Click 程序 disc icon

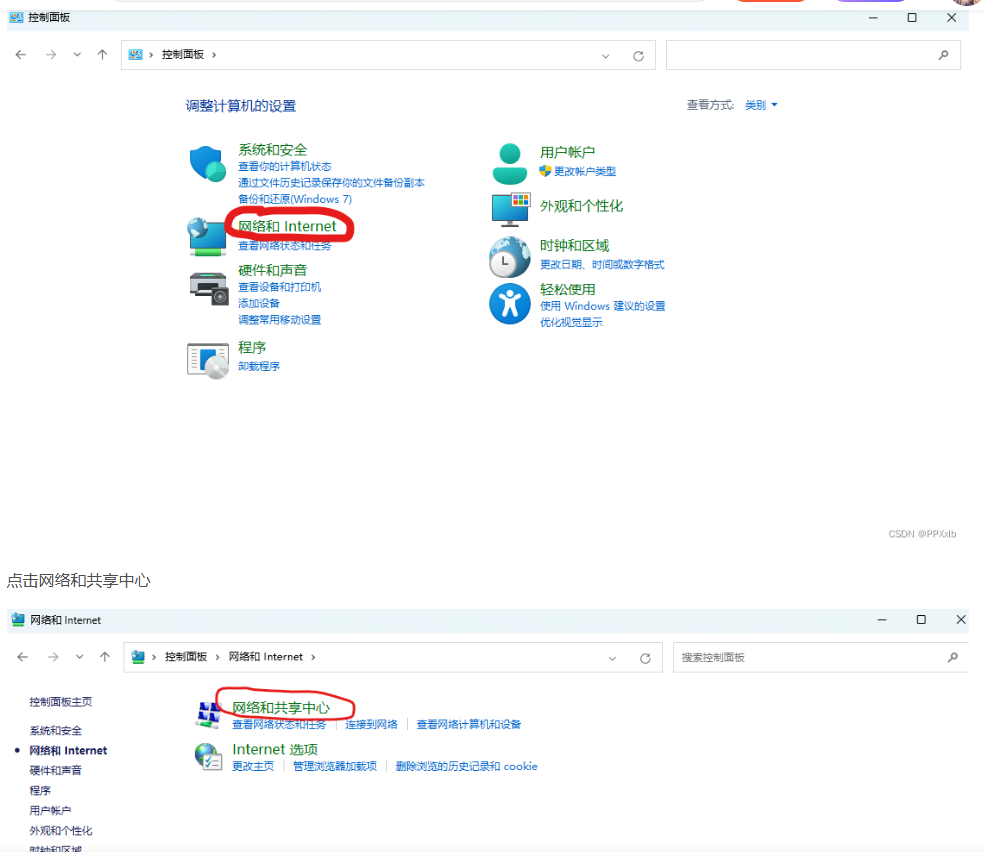(x=208, y=361)
